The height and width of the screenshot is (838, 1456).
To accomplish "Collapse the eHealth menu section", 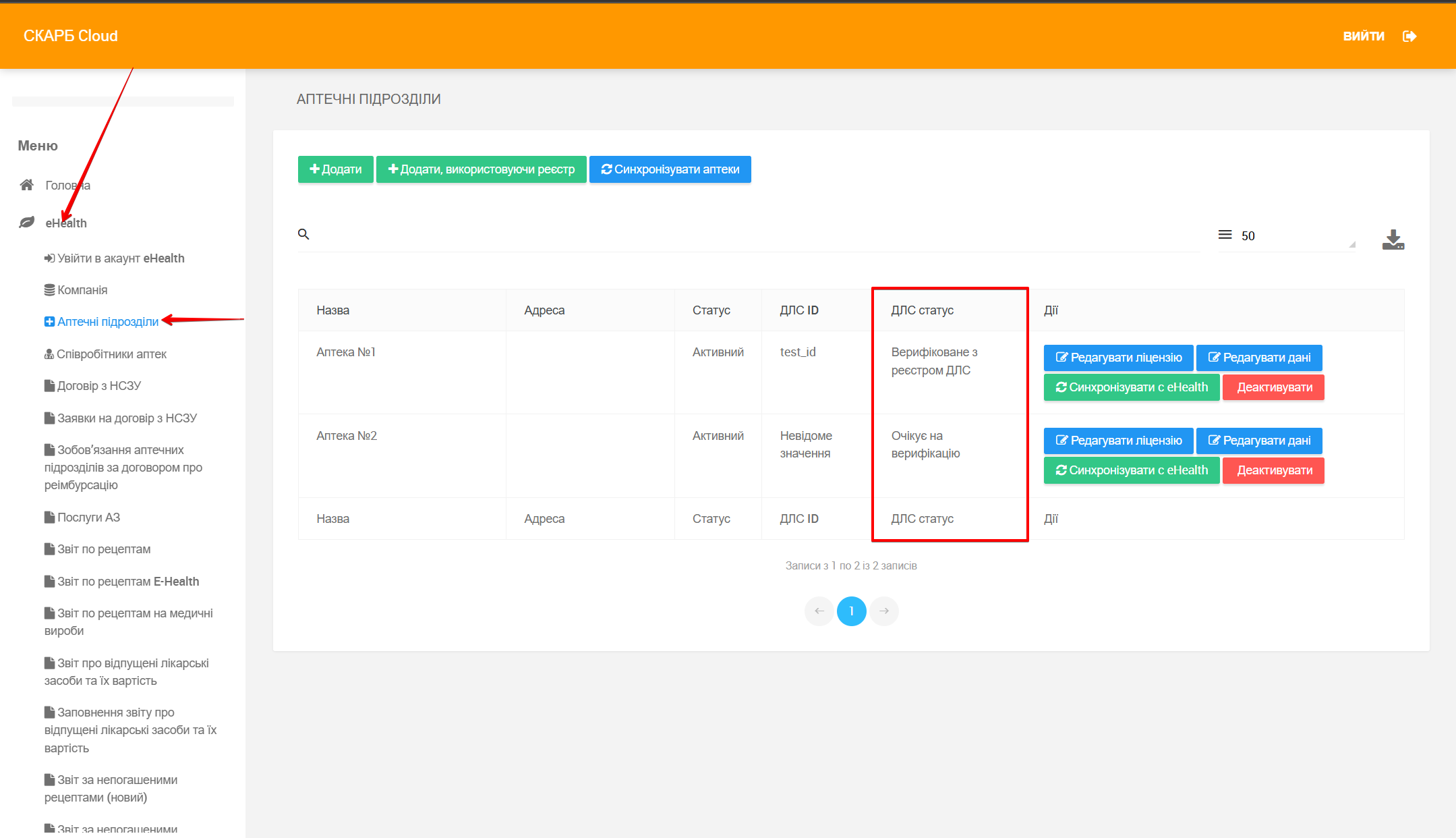I will [66, 223].
